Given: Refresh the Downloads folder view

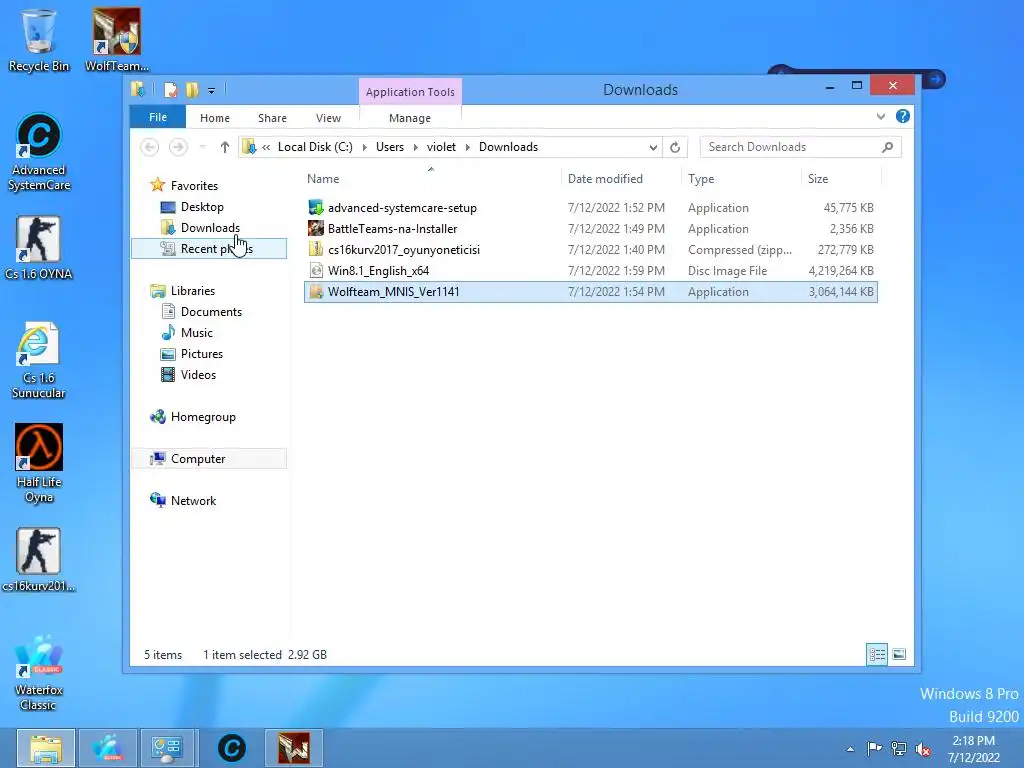Looking at the screenshot, I should [675, 147].
